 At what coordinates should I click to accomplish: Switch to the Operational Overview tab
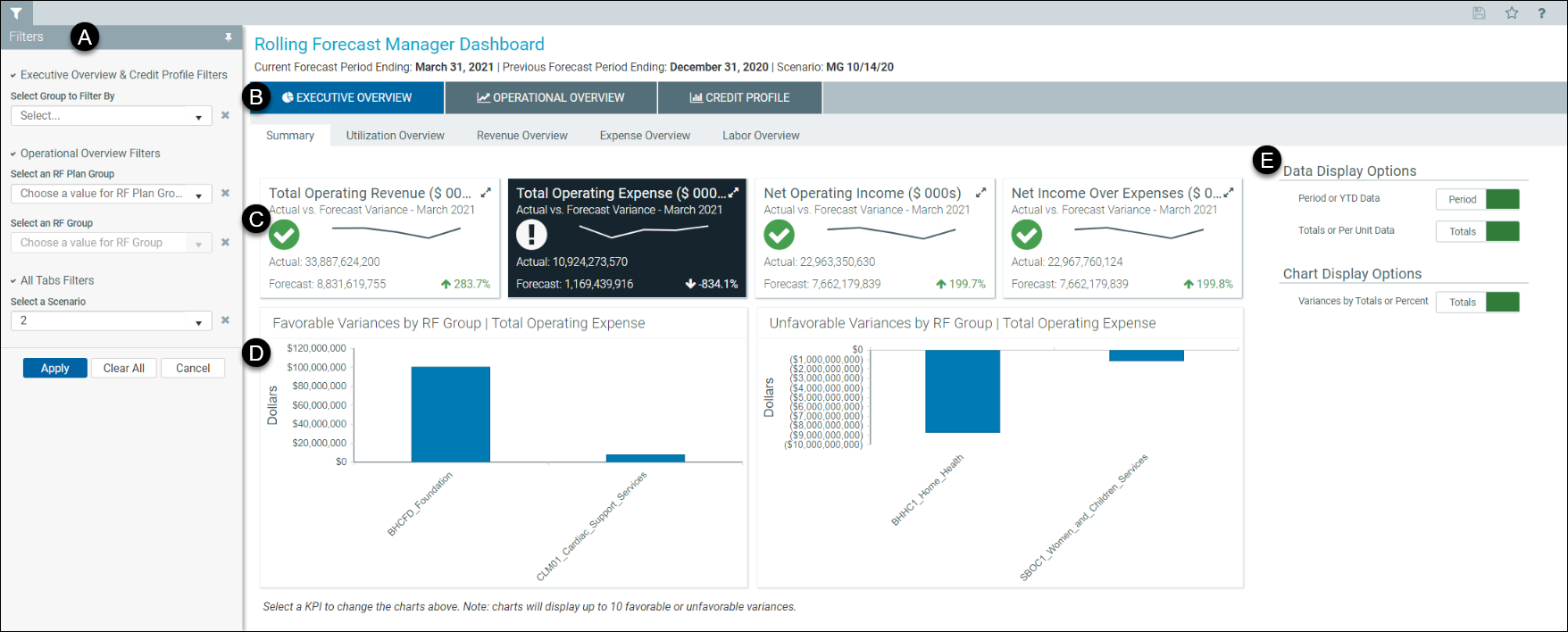click(550, 98)
